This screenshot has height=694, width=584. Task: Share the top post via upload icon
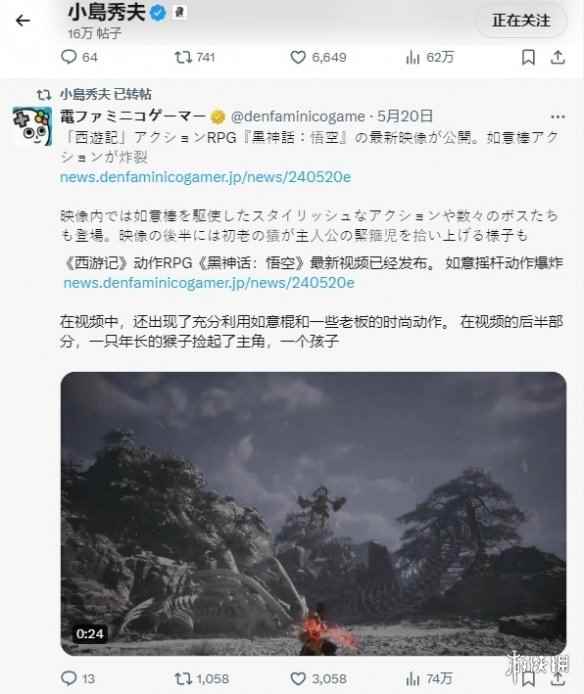558,57
